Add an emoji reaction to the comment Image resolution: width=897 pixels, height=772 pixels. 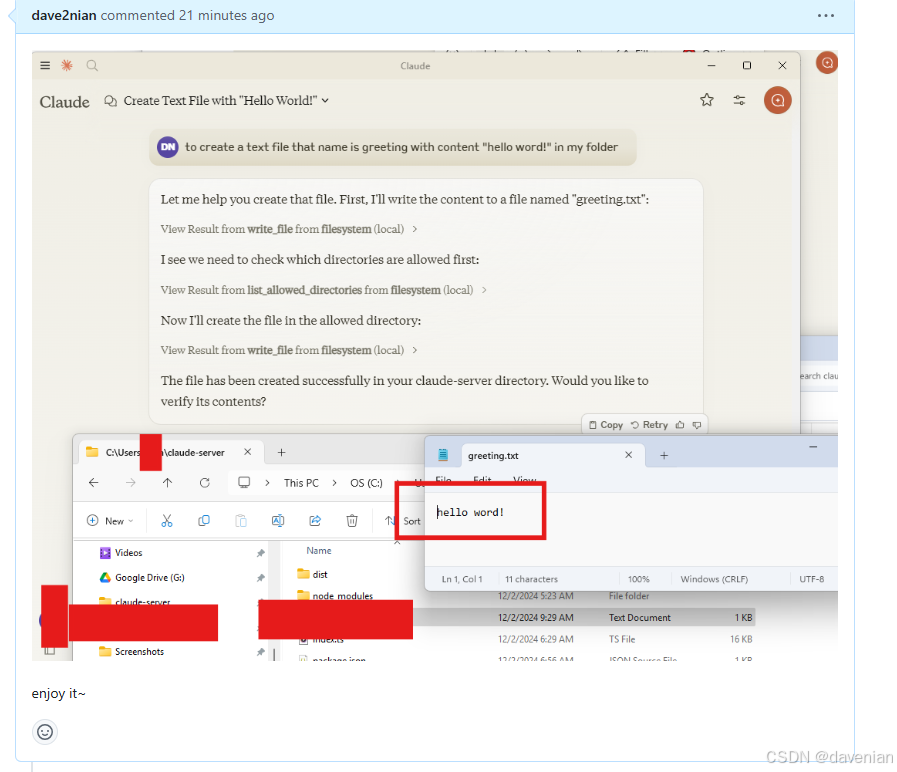point(45,732)
